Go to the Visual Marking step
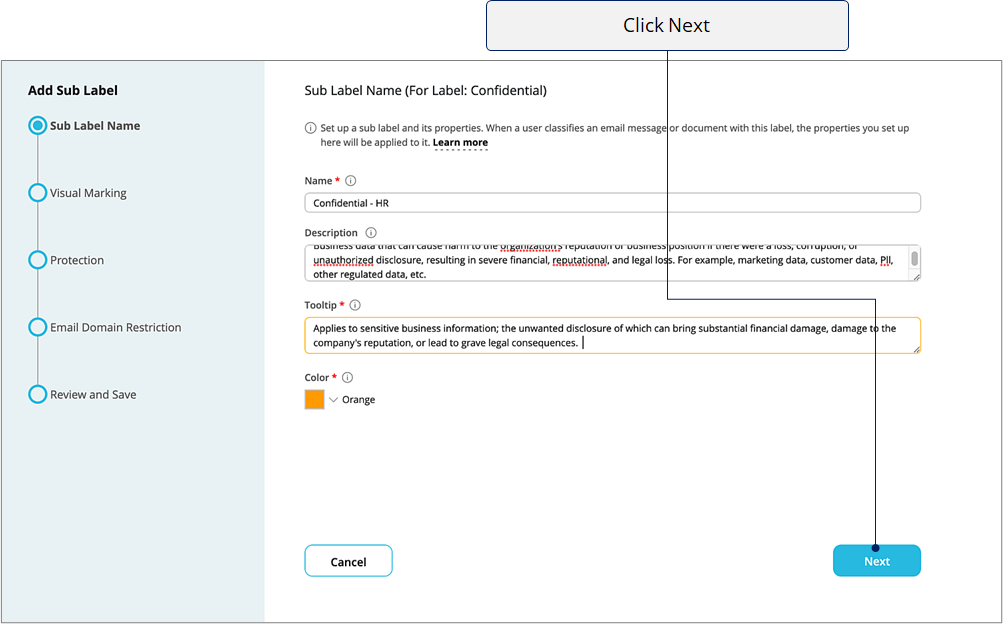Image resolution: width=1003 pixels, height=624 pixels. click(x=88, y=193)
